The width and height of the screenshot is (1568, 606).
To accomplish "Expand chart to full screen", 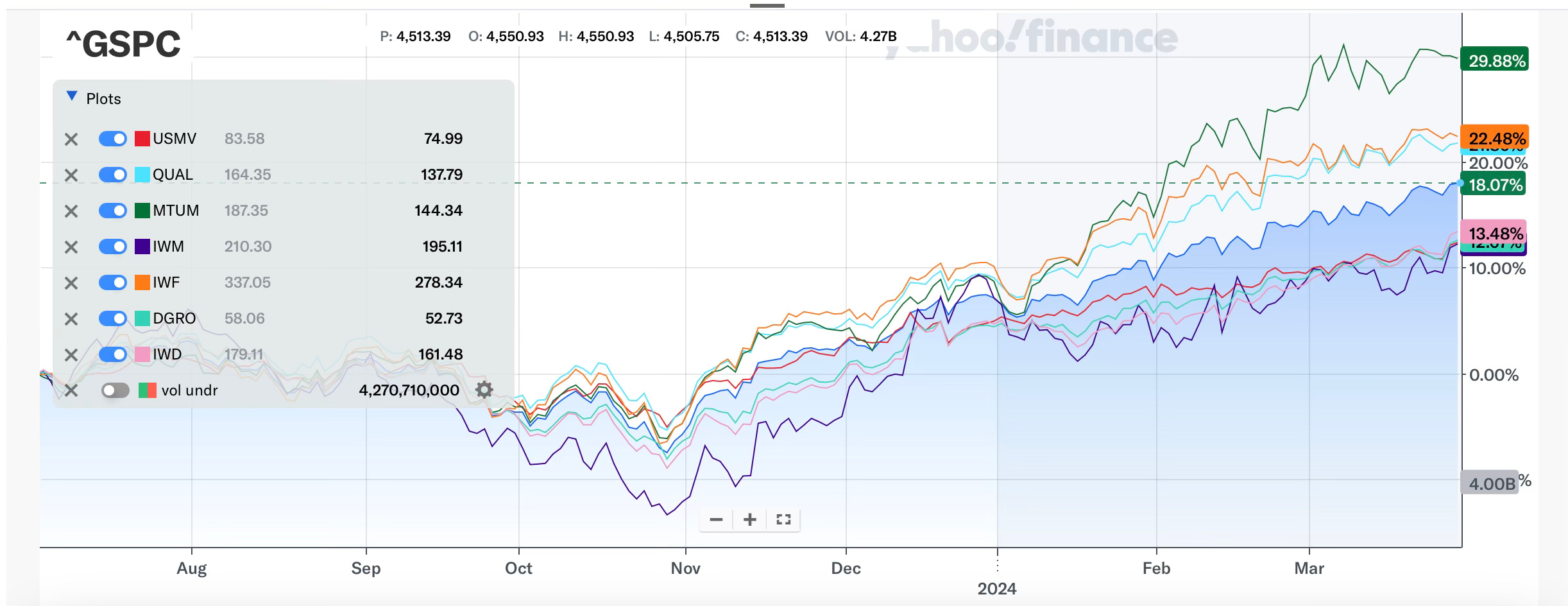I will pos(783,519).
